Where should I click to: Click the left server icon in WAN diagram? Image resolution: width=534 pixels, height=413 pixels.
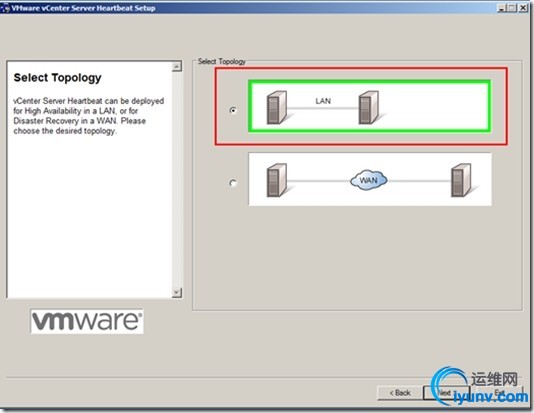point(277,180)
